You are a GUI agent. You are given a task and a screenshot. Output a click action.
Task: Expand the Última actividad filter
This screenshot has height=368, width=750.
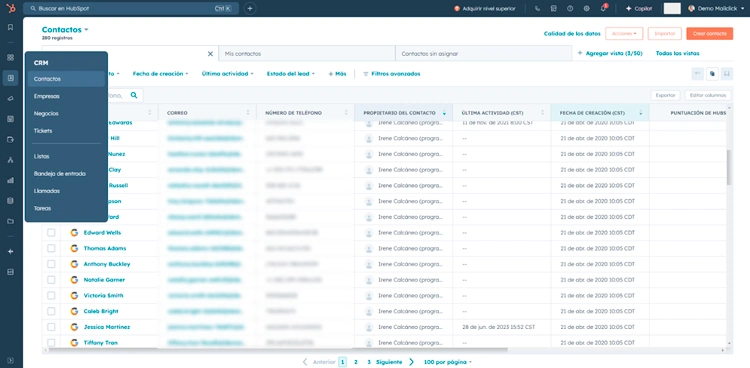(227, 74)
